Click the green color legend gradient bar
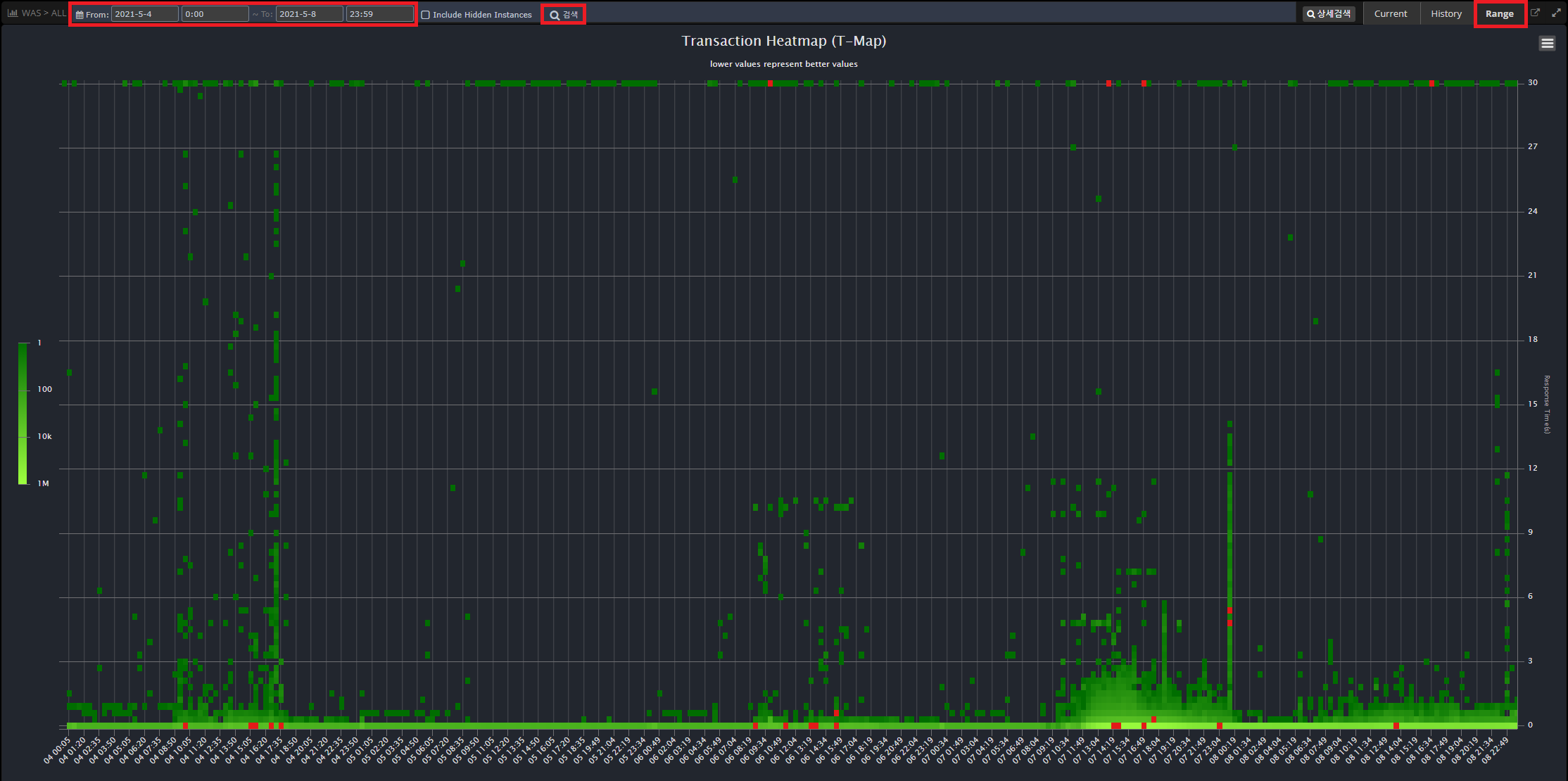The image size is (1568, 781). click(x=23, y=413)
